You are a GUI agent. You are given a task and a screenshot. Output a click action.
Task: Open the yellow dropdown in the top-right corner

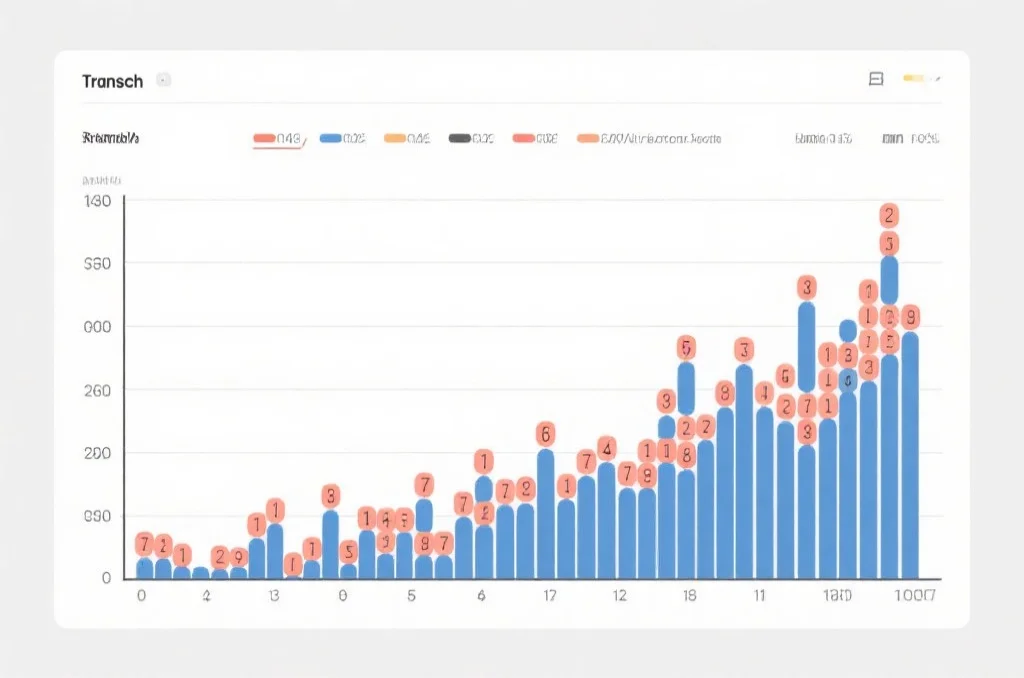[915, 78]
